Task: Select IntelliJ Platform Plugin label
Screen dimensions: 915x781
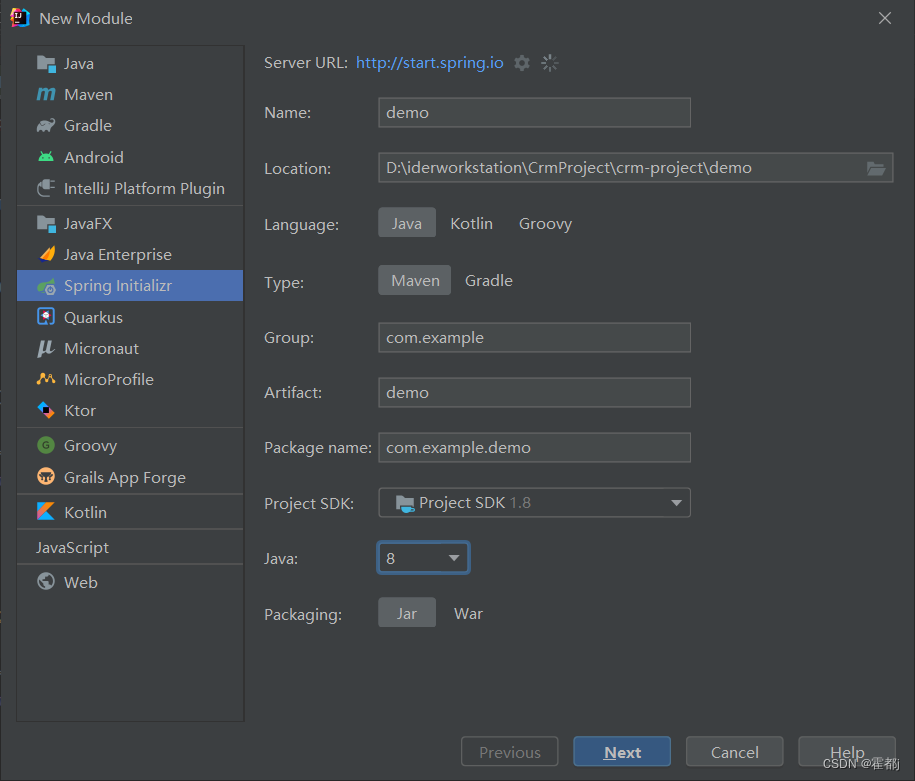Action: (144, 189)
